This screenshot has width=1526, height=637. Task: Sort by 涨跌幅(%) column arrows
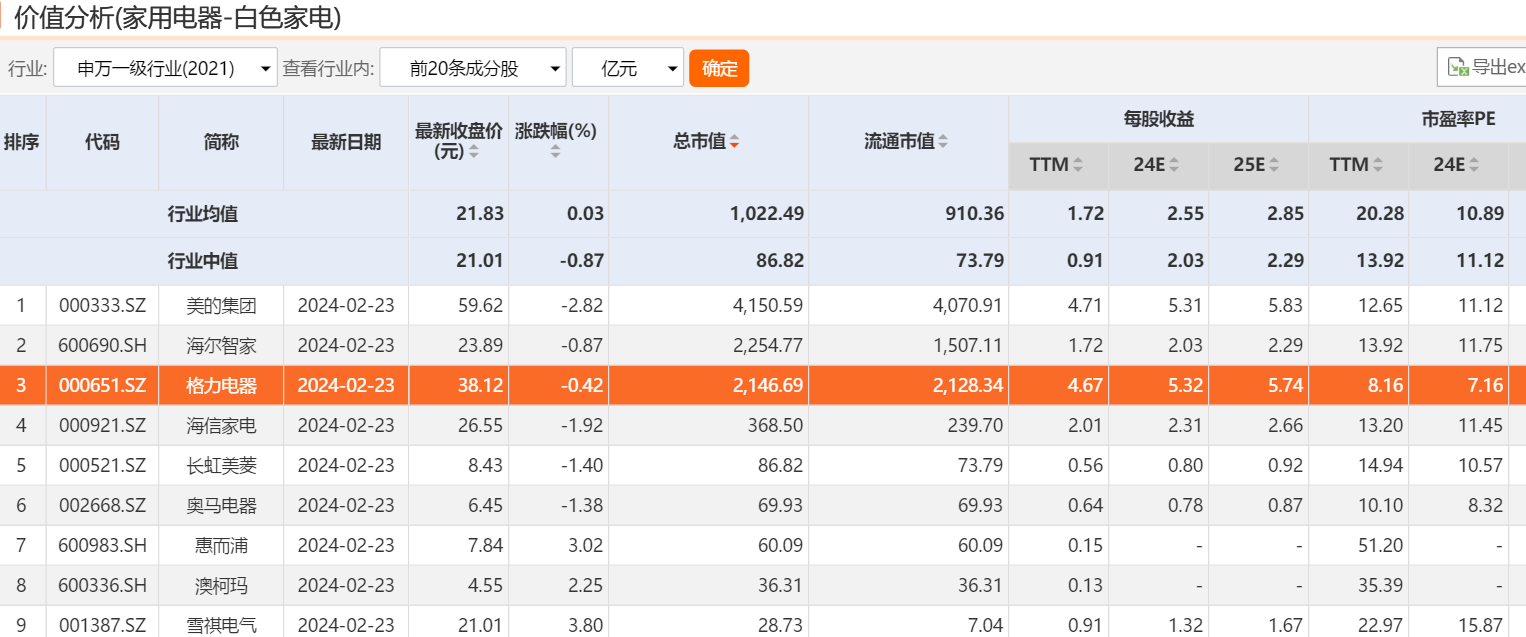(x=556, y=152)
